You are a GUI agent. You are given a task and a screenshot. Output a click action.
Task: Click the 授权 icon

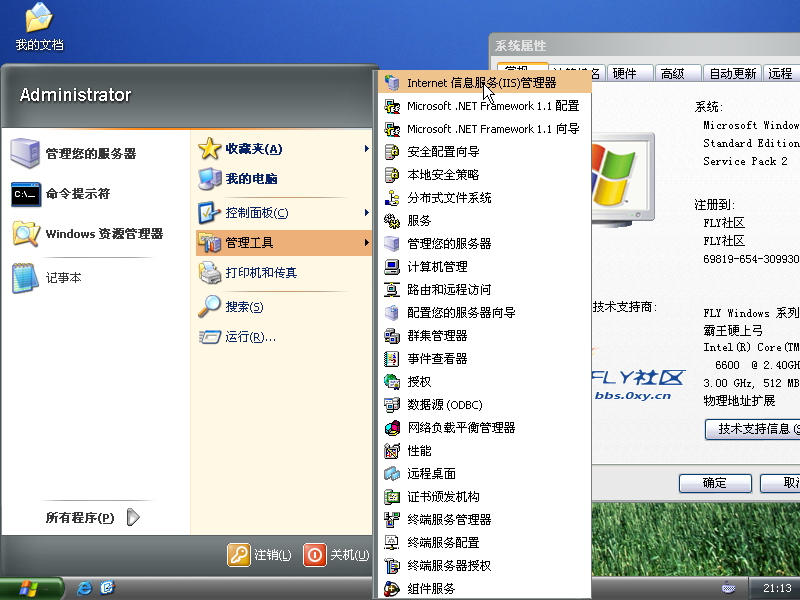[x=391, y=382]
